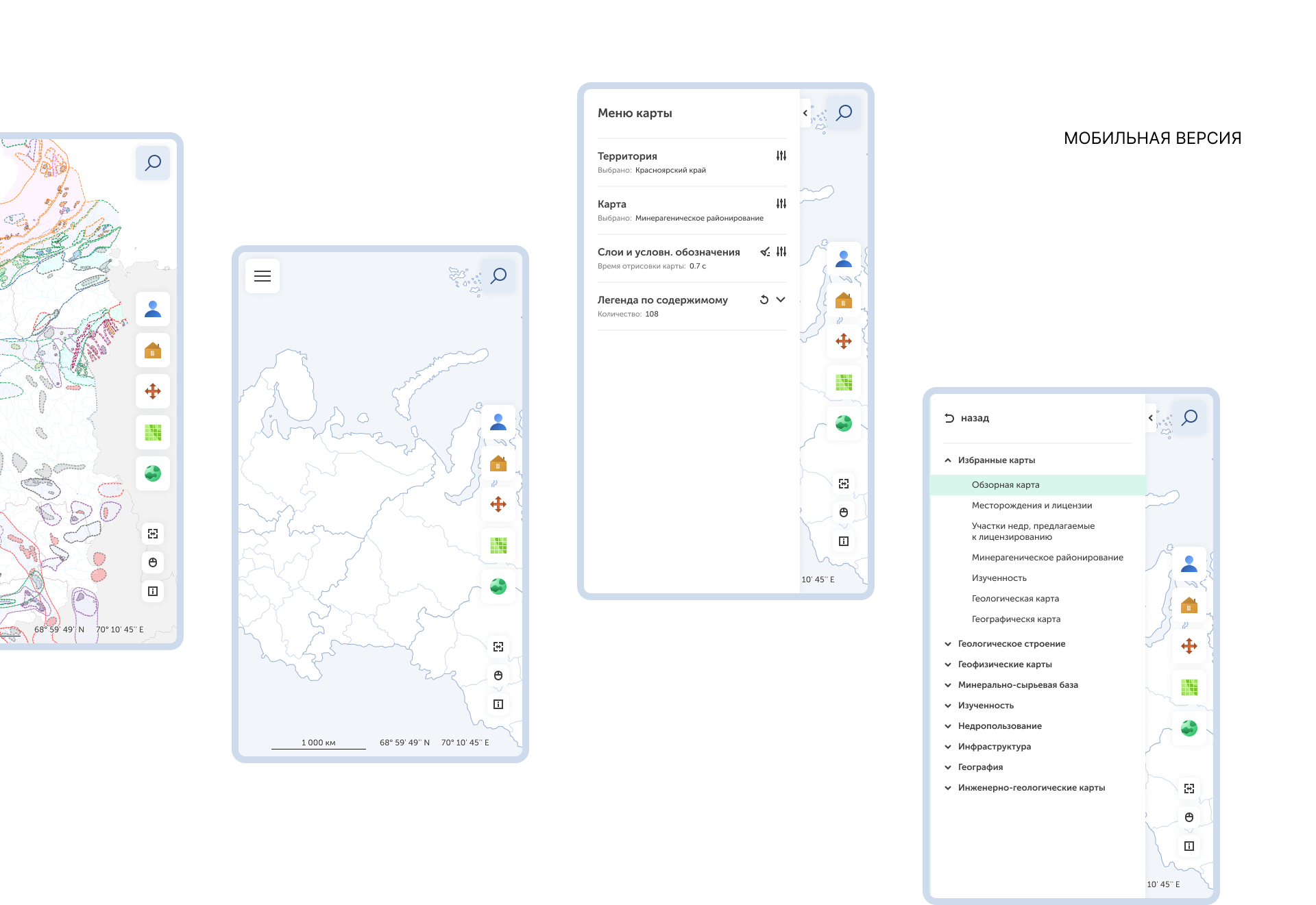Select Месторождения и лицензии item
Image resolution: width=1316 pixels, height=905 pixels.
coord(1032,506)
